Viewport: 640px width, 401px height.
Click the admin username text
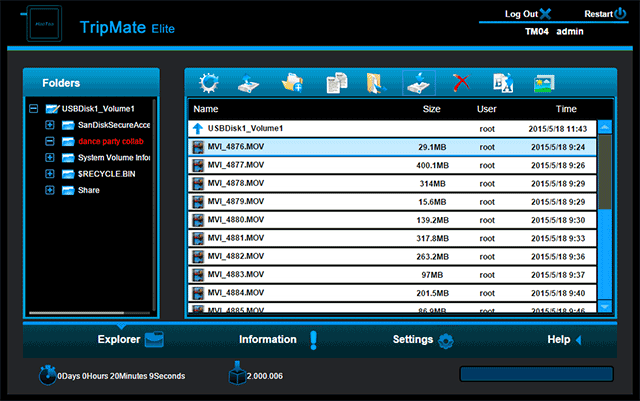point(570,31)
